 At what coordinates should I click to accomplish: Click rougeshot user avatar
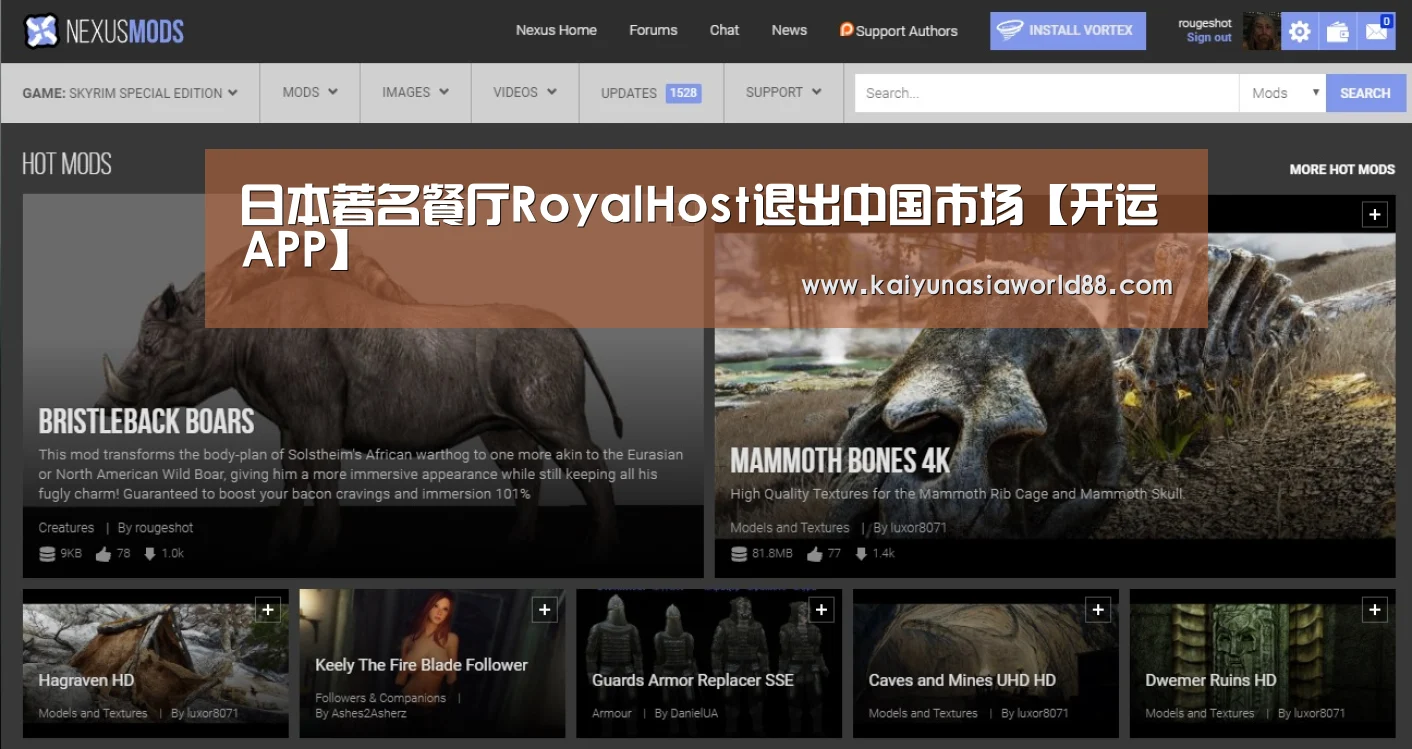pos(1261,31)
